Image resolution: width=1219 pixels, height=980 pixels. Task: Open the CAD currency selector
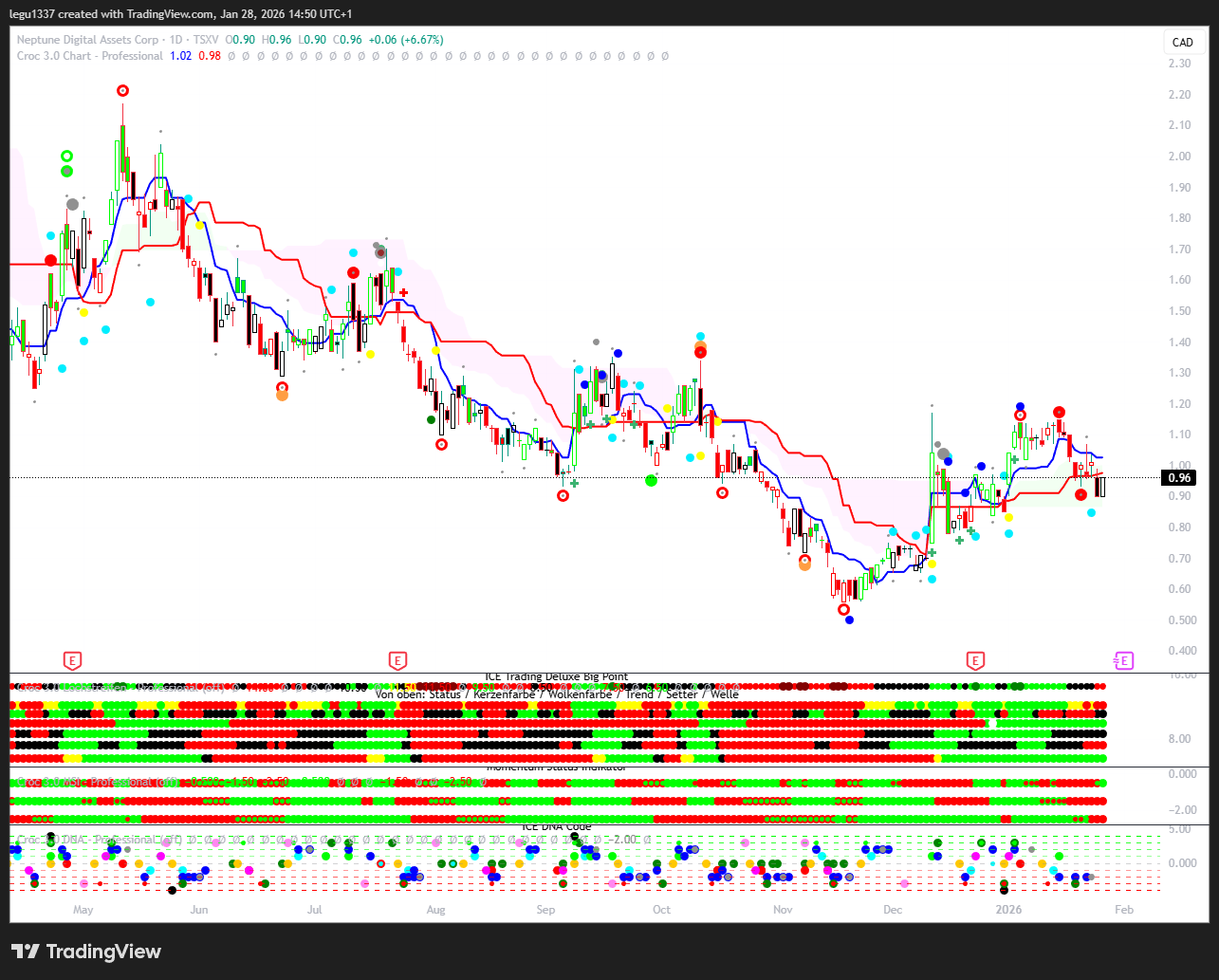point(1182,42)
